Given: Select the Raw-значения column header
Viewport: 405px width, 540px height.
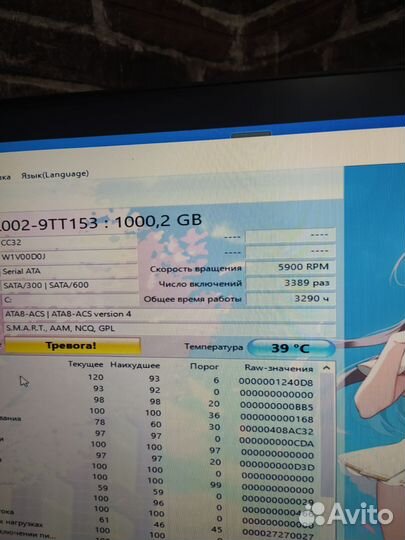Looking at the screenshot, I should pos(279,368).
